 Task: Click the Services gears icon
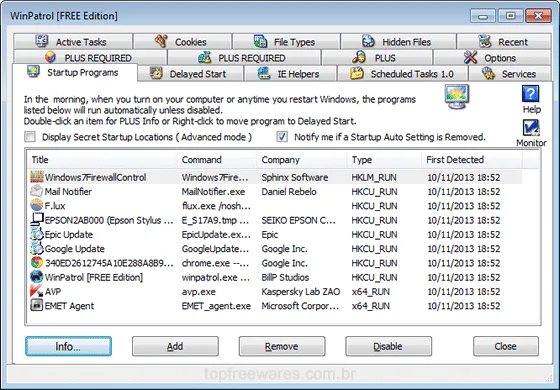[x=488, y=73]
